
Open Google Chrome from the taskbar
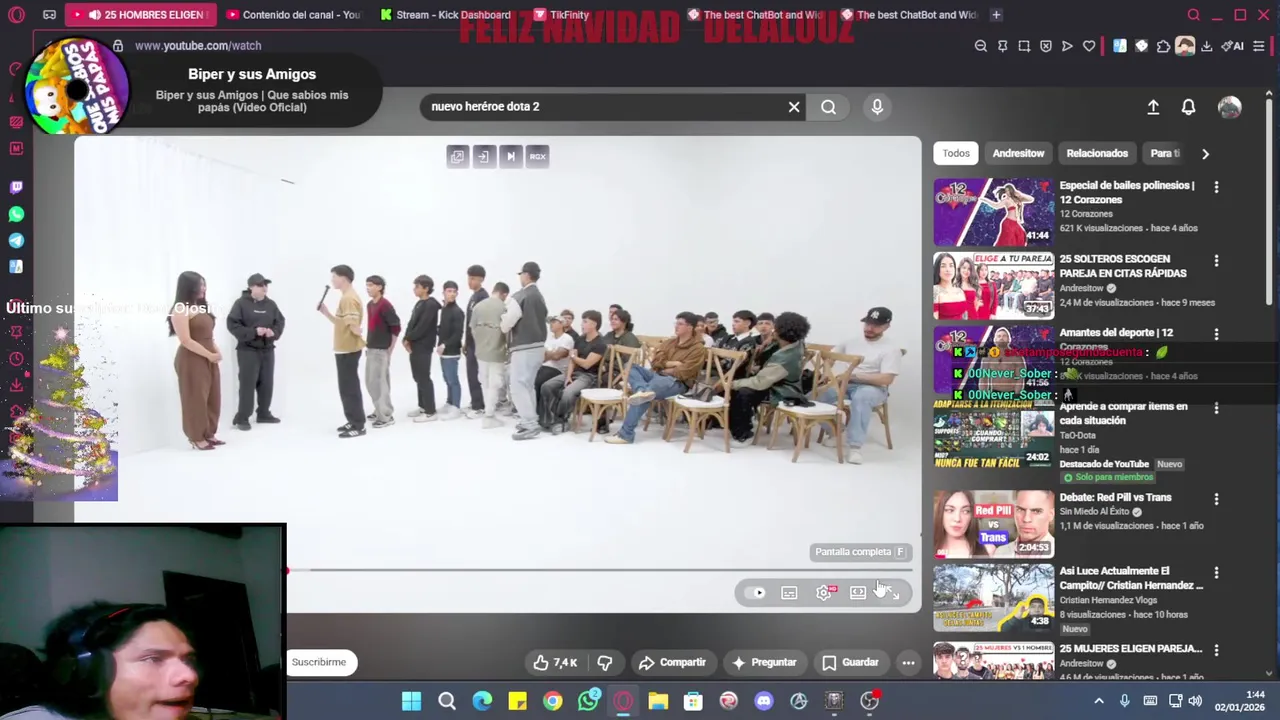click(x=553, y=701)
